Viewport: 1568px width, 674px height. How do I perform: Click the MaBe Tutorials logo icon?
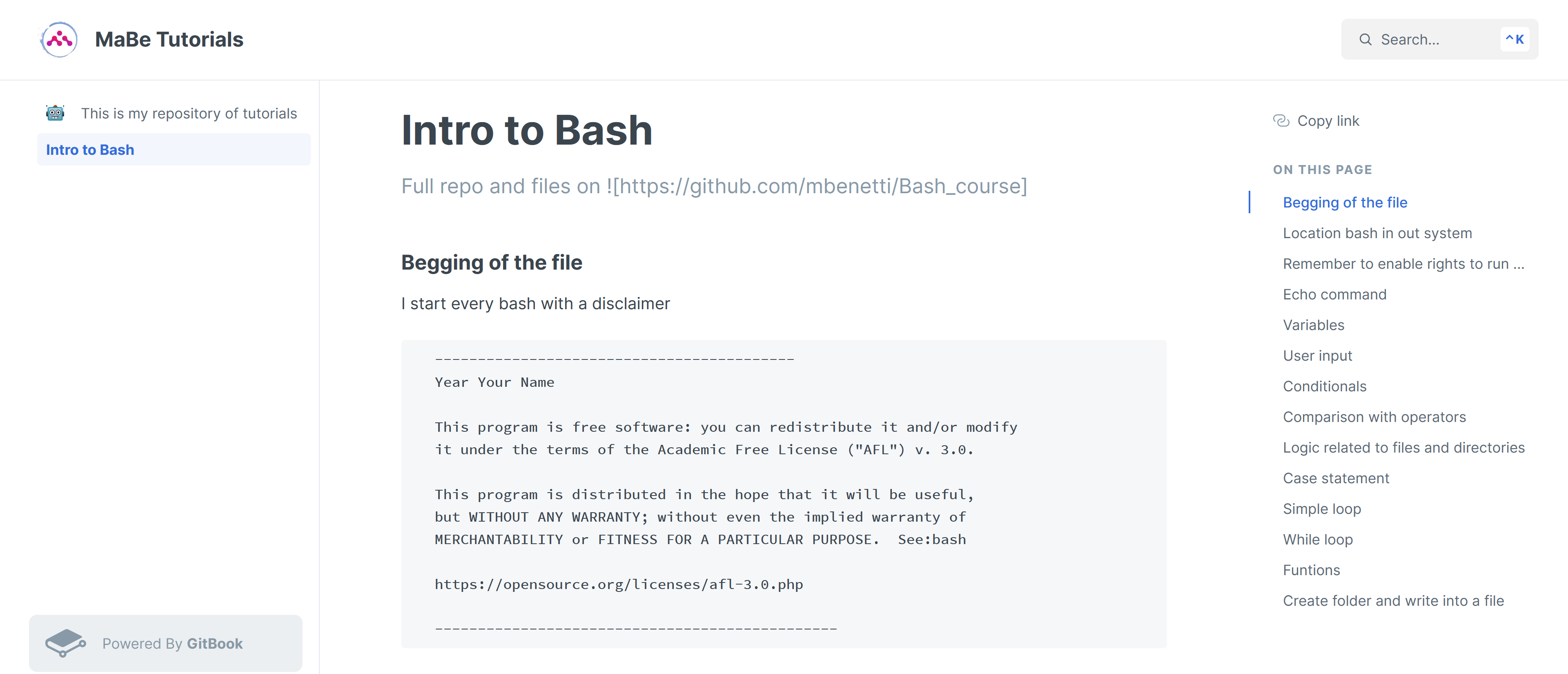58,39
